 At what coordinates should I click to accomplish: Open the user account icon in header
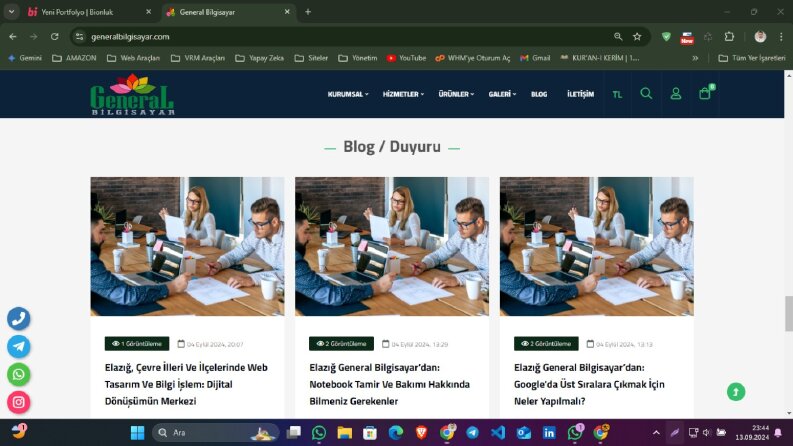point(676,94)
